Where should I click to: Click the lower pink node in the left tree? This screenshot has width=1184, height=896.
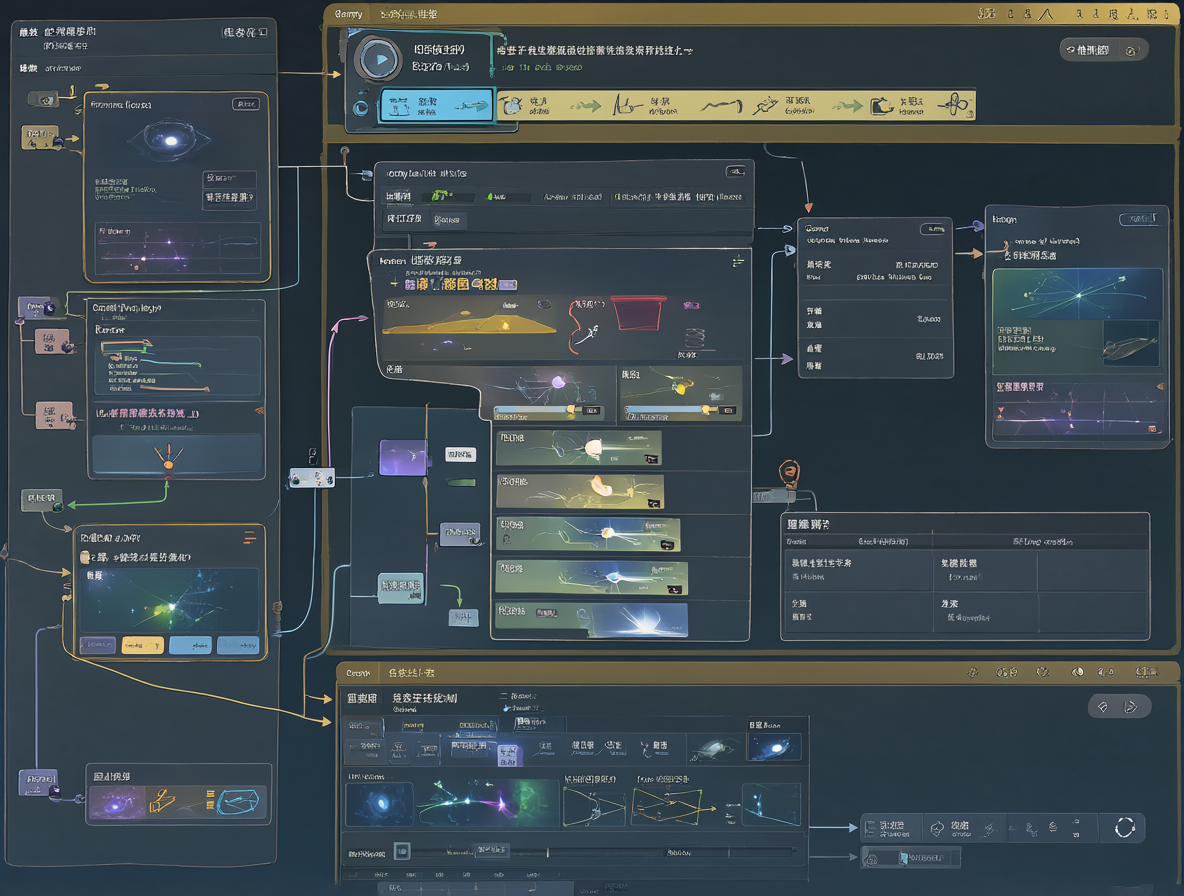(x=54, y=415)
